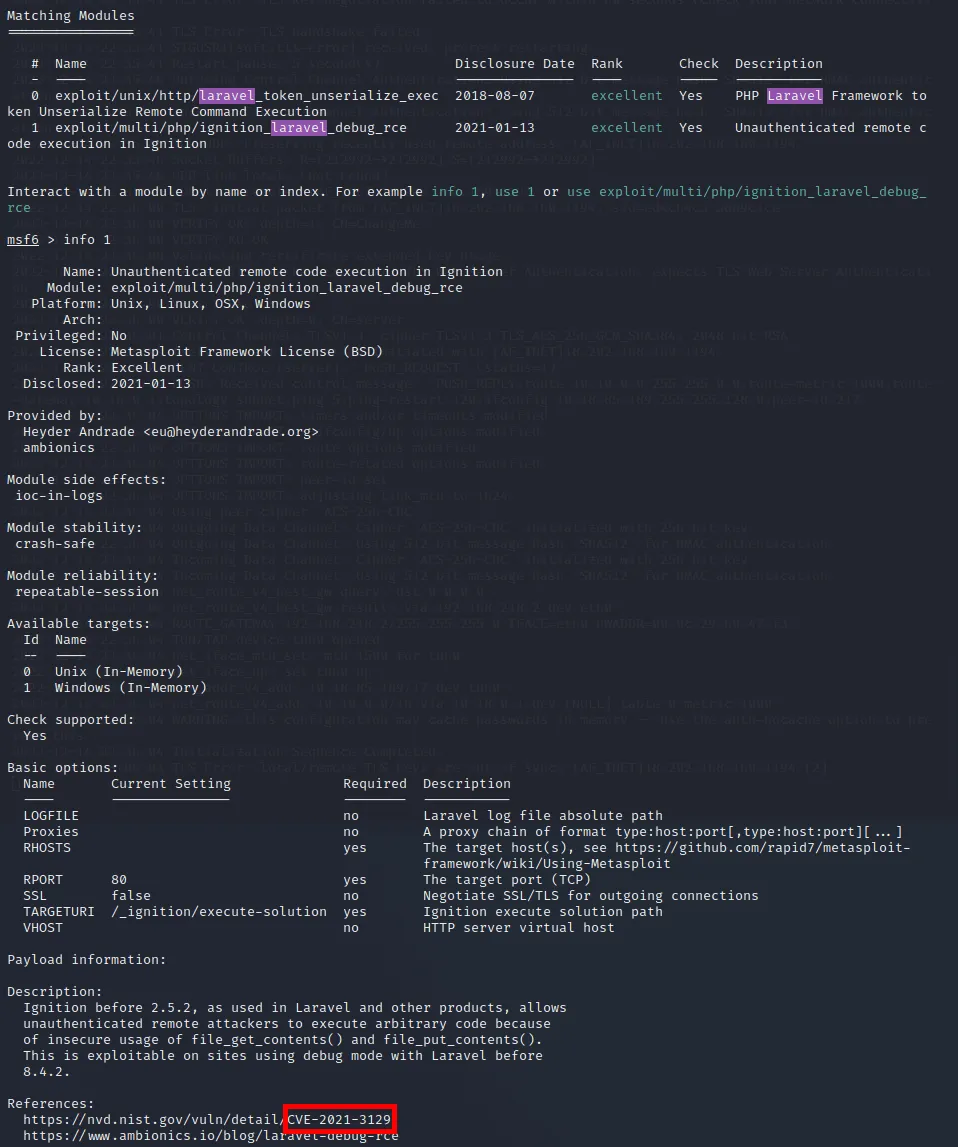Click the "Required" column header
This screenshot has height=1147, width=958.
coord(374,783)
